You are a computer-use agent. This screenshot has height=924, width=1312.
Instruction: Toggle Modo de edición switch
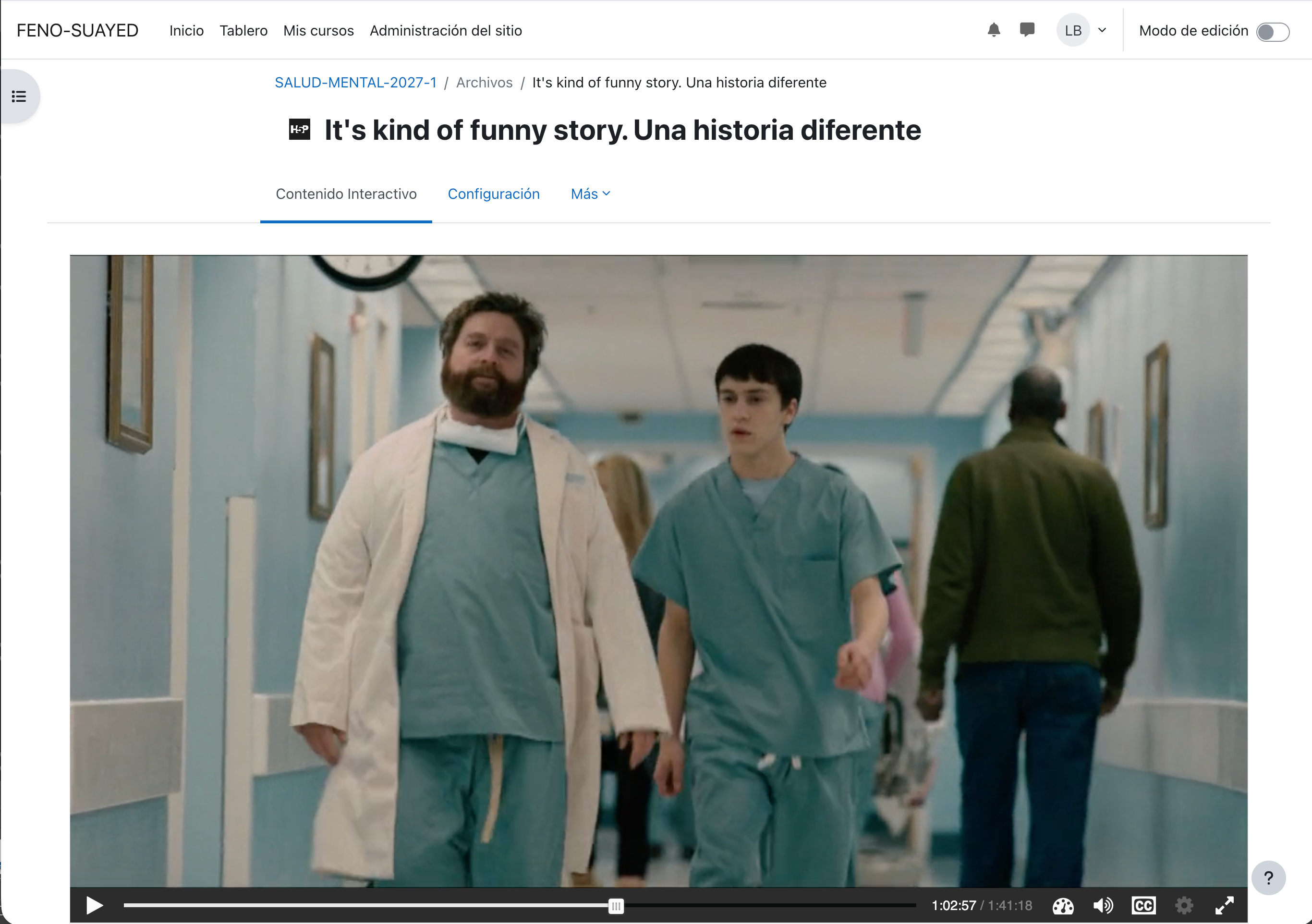pyautogui.click(x=1273, y=31)
